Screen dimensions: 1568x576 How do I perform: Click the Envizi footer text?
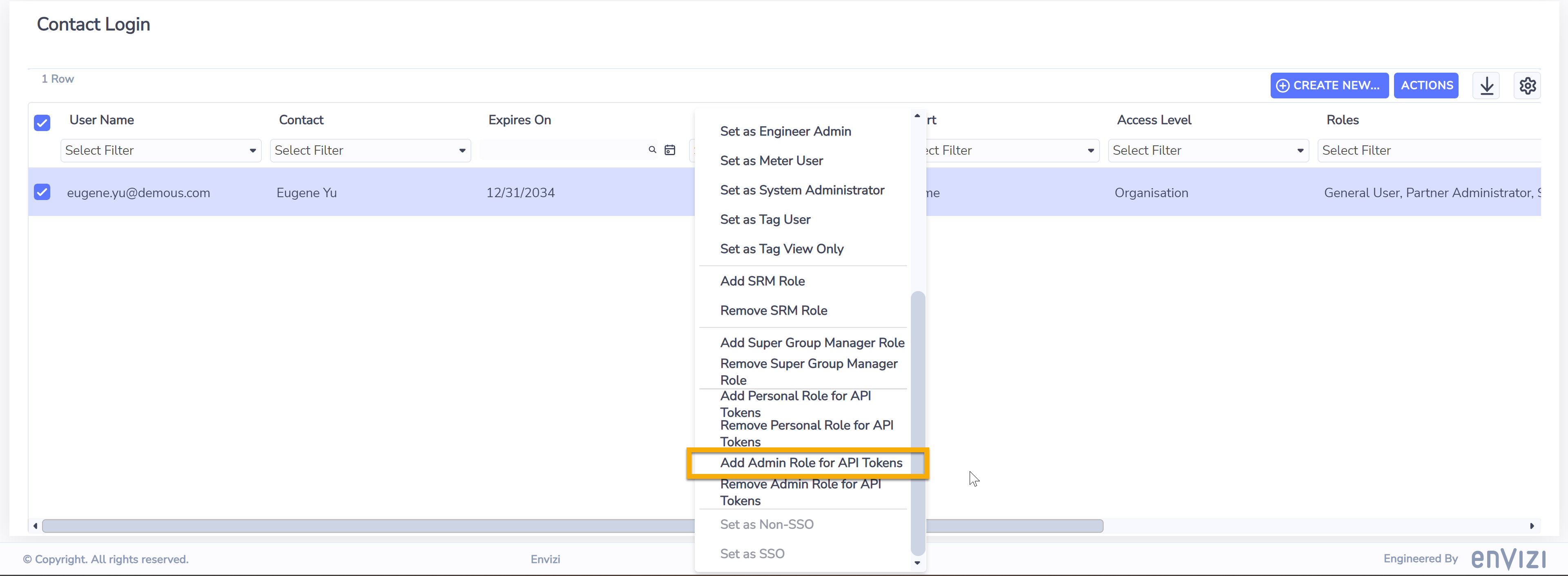coord(545,559)
